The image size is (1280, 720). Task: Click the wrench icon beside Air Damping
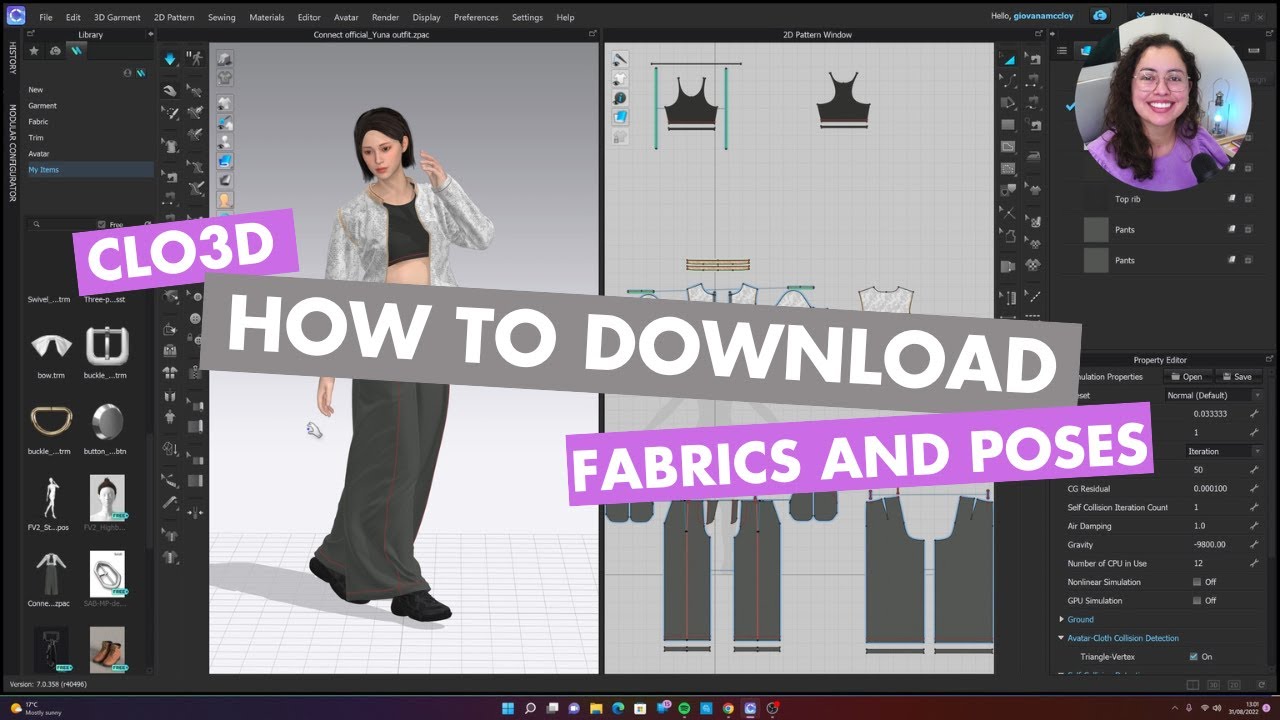1254,526
